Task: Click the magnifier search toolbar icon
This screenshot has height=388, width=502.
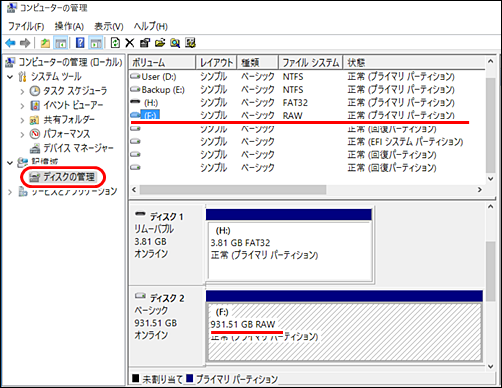Action: point(175,43)
